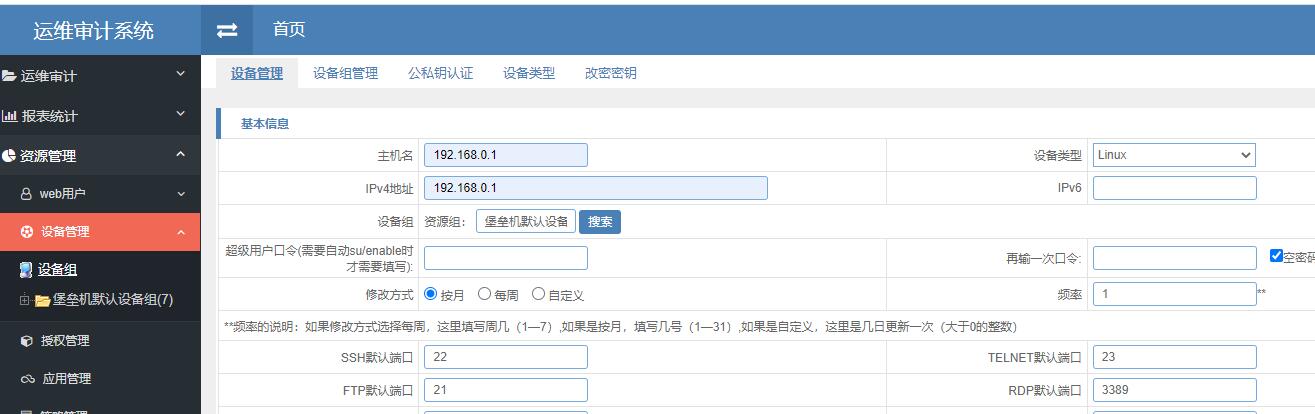Focus the IPv4地址 input field
The height and width of the screenshot is (414, 1315).
coord(596,188)
